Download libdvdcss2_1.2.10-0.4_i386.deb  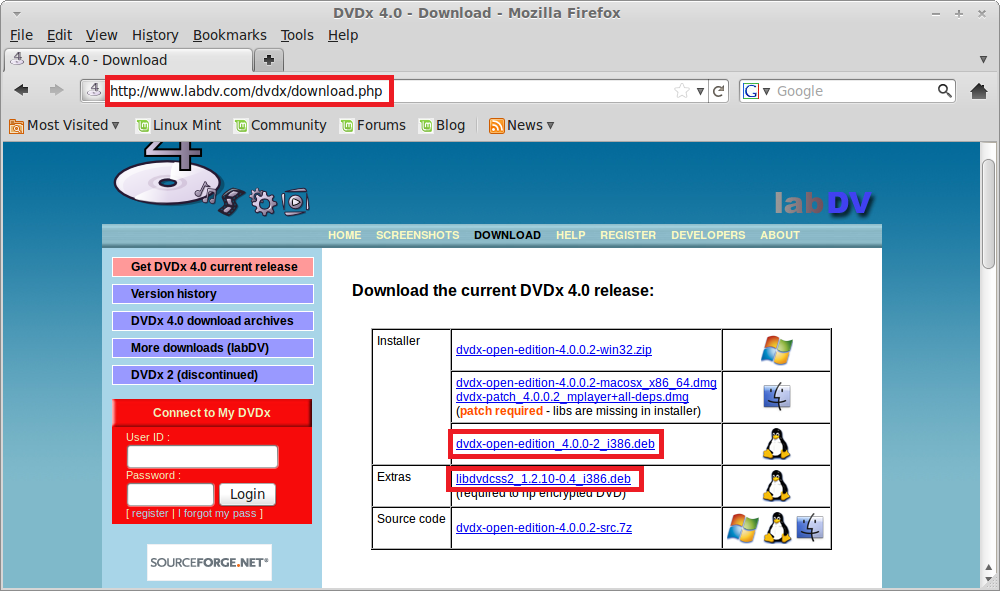[543, 479]
